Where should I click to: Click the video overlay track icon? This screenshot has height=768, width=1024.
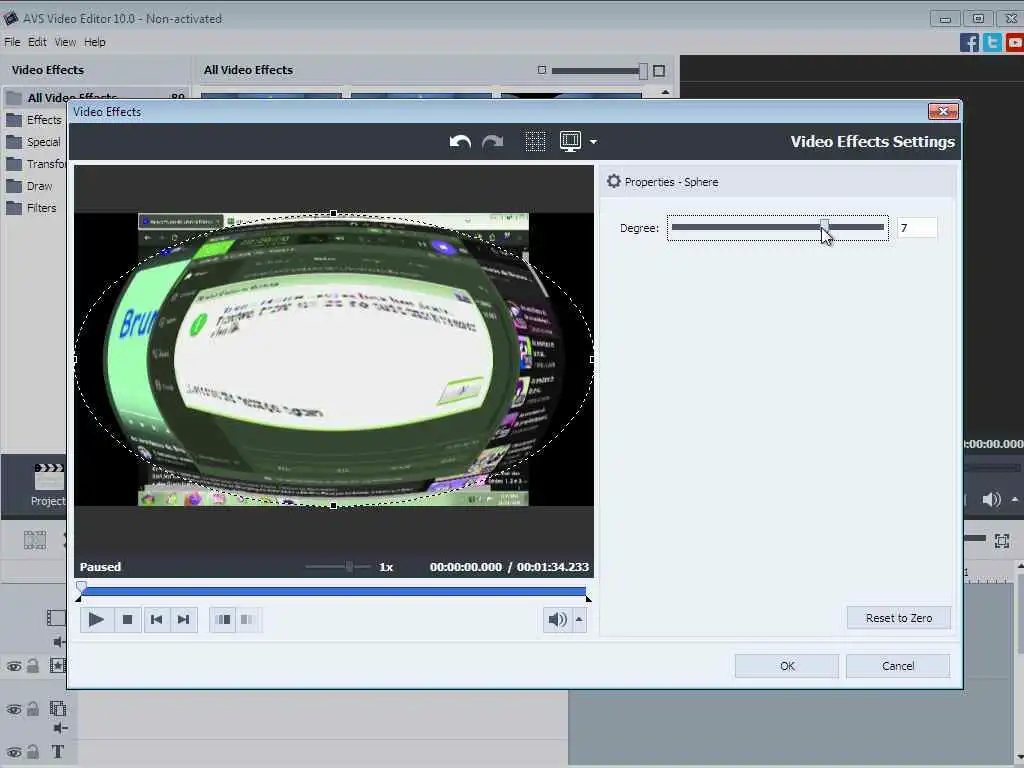point(57,709)
